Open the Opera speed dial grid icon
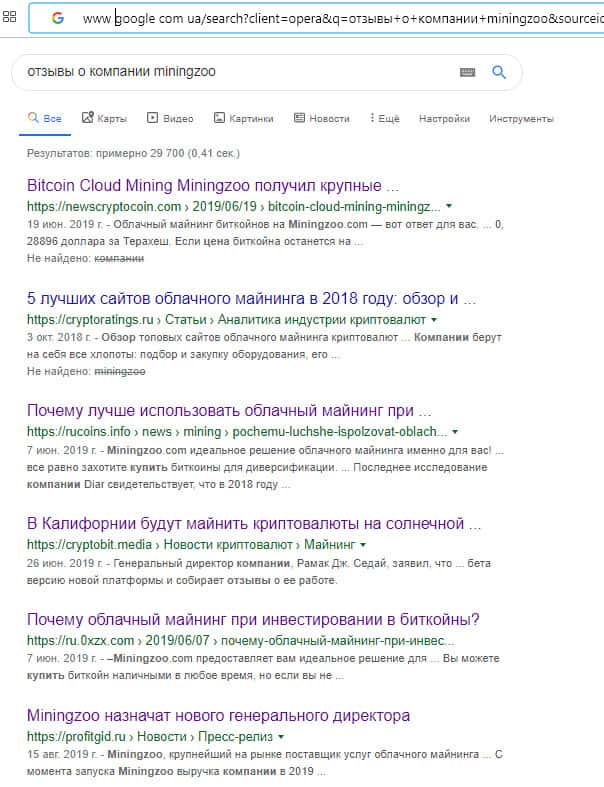 click(10, 17)
